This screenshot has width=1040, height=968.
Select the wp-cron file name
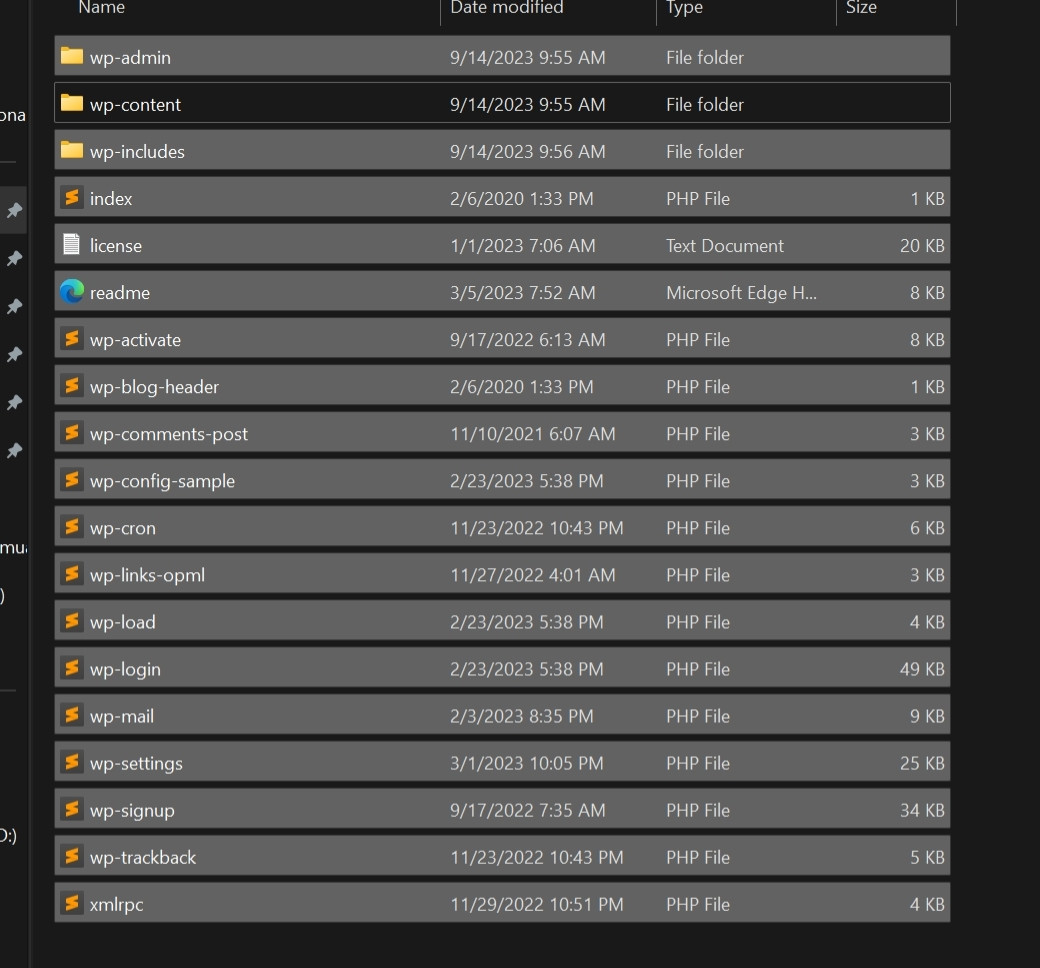pos(123,528)
